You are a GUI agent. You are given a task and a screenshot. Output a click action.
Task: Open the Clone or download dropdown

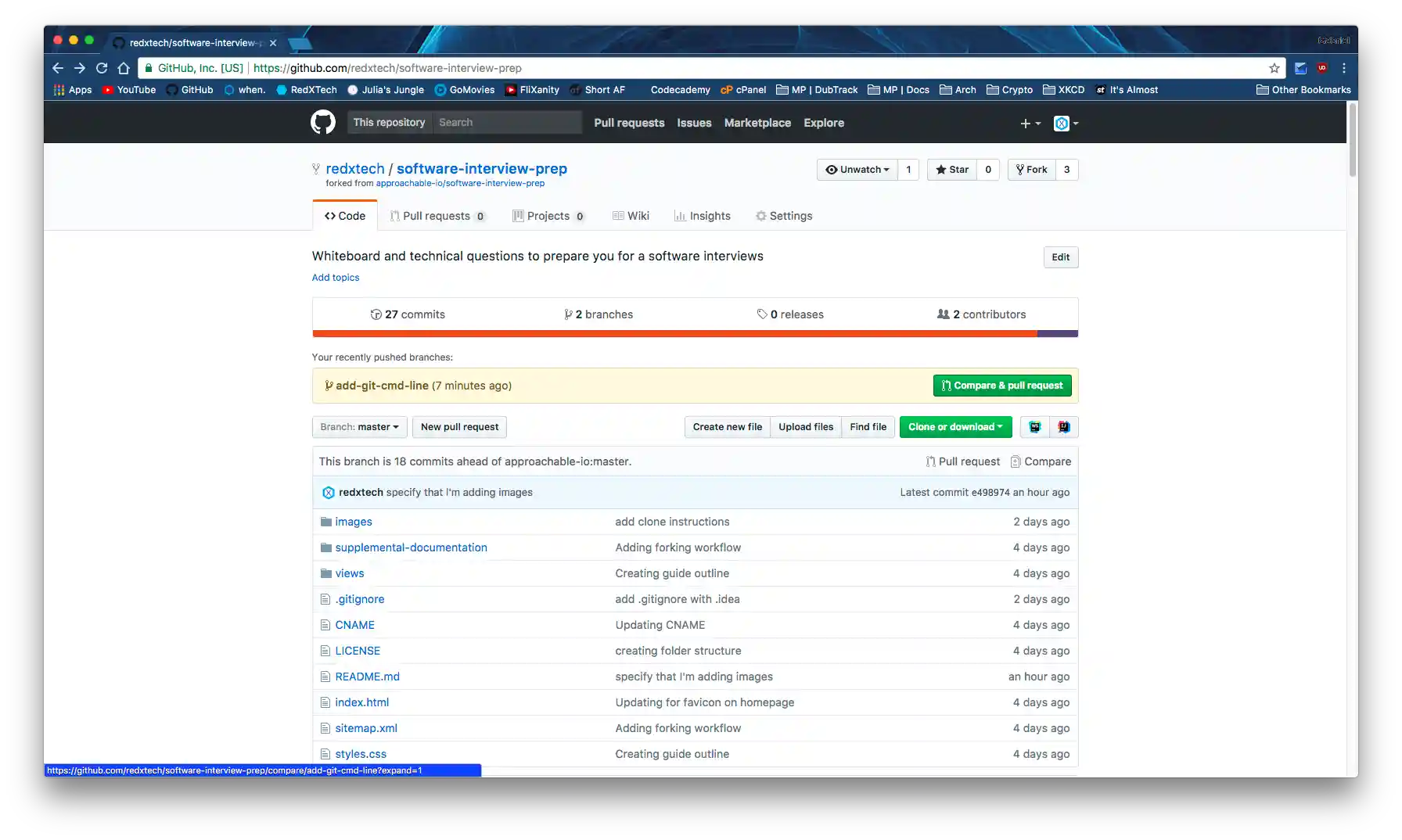(x=955, y=427)
